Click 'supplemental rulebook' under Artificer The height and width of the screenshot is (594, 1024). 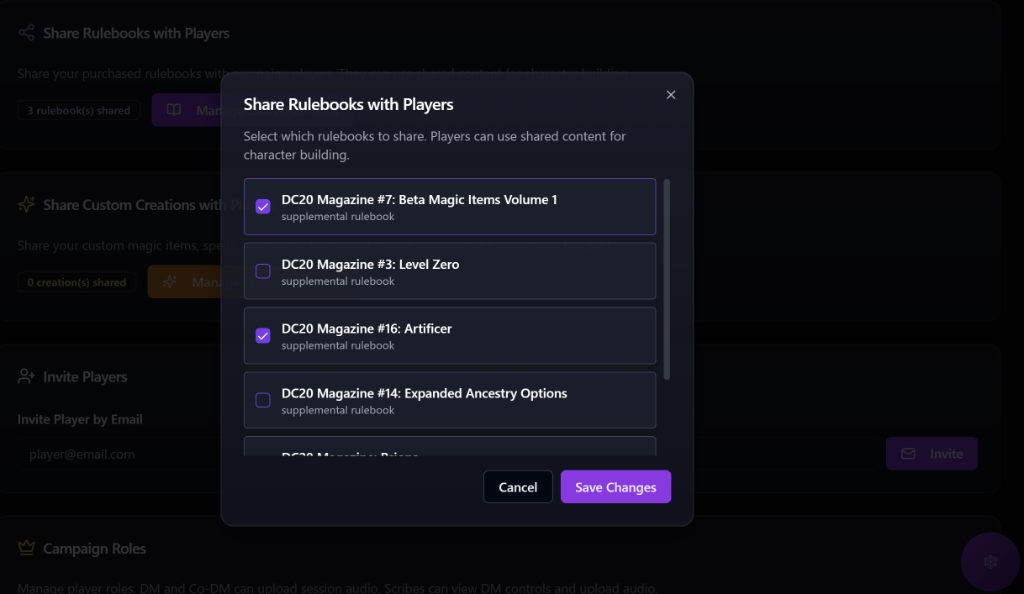tap(338, 345)
